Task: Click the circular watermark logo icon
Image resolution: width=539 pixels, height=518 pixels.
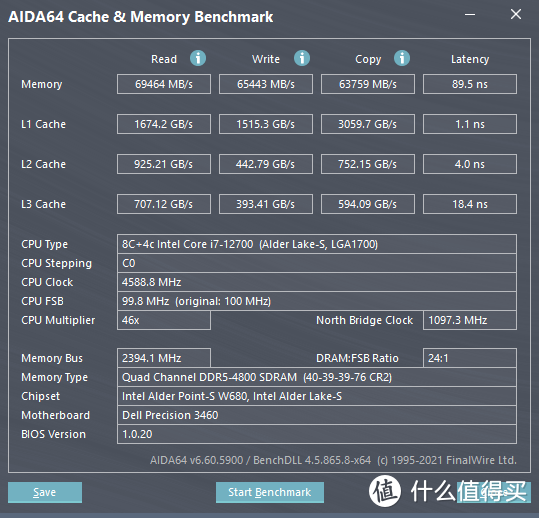Action: point(385,491)
